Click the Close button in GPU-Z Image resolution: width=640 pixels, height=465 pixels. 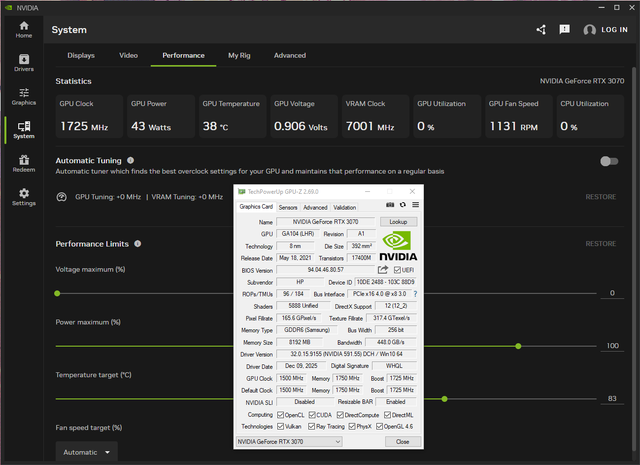(402, 442)
